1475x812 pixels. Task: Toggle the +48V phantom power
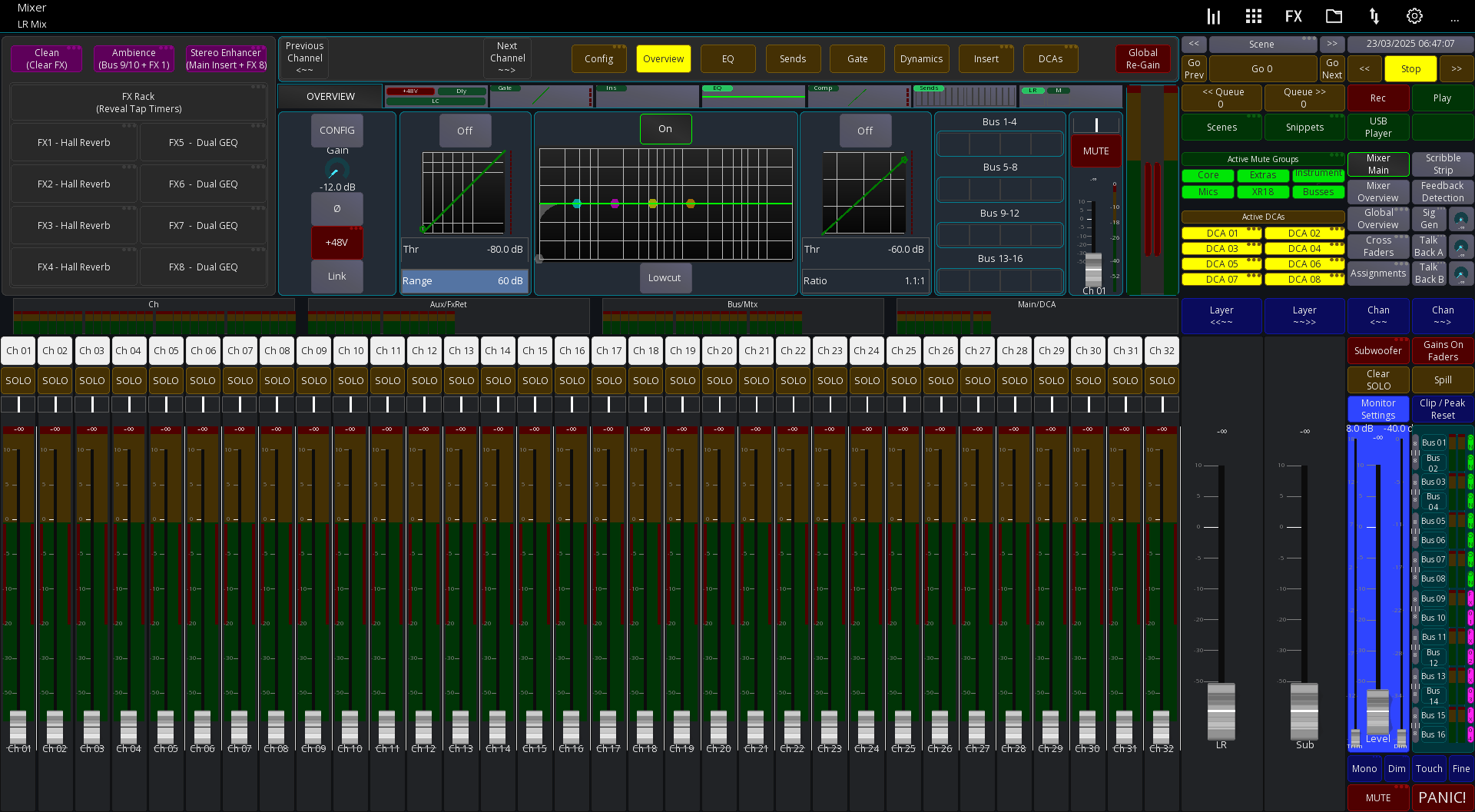click(x=336, y=243)
